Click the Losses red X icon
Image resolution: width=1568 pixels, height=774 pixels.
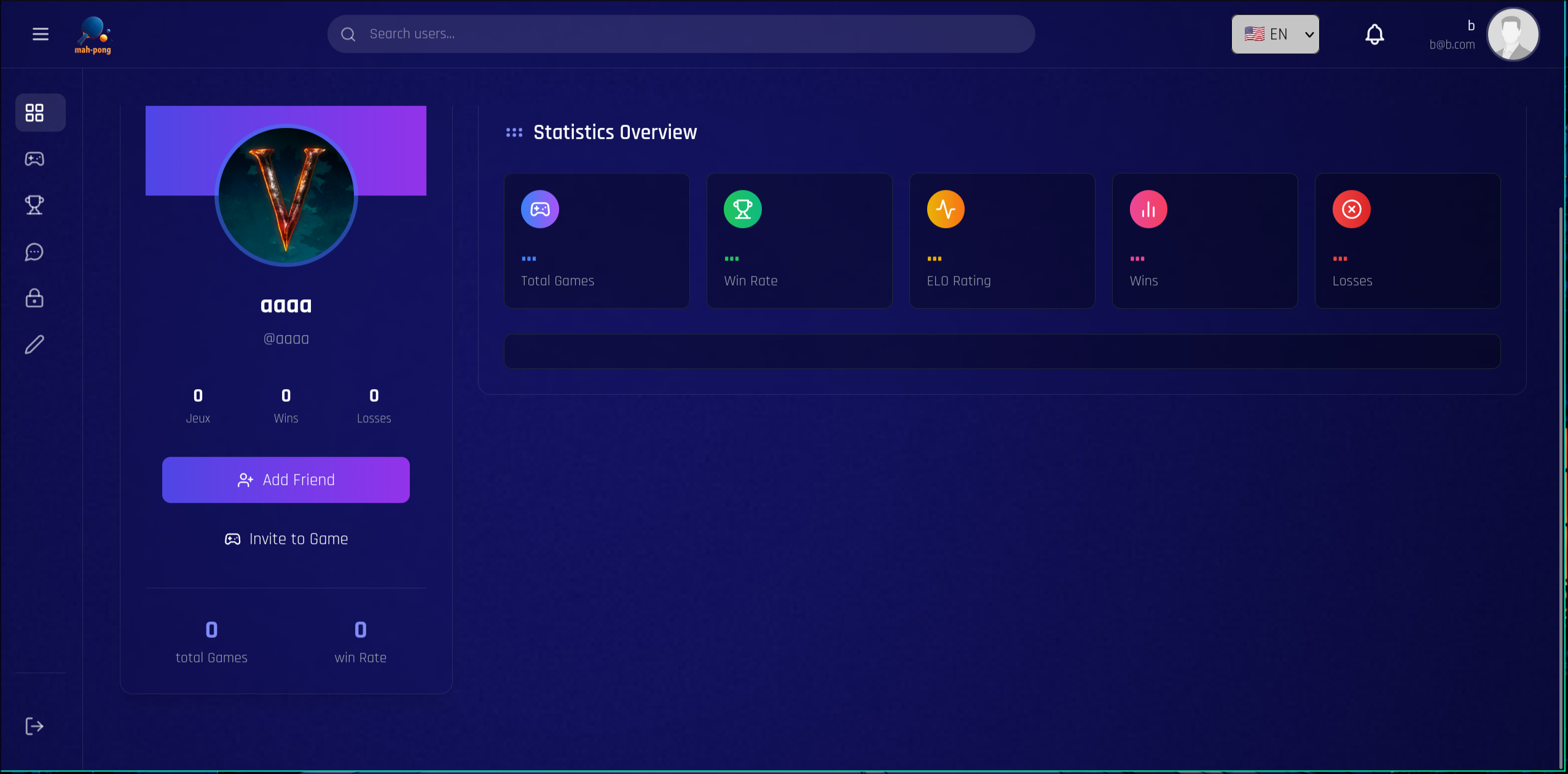click(1351, 209)
